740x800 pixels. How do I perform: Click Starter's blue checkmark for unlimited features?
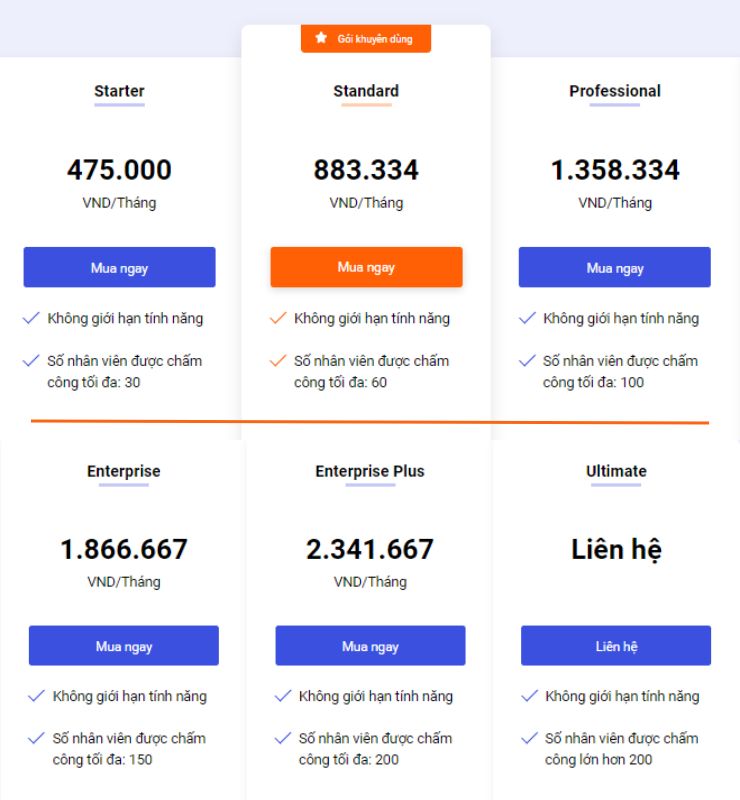(x=31, y=318)
